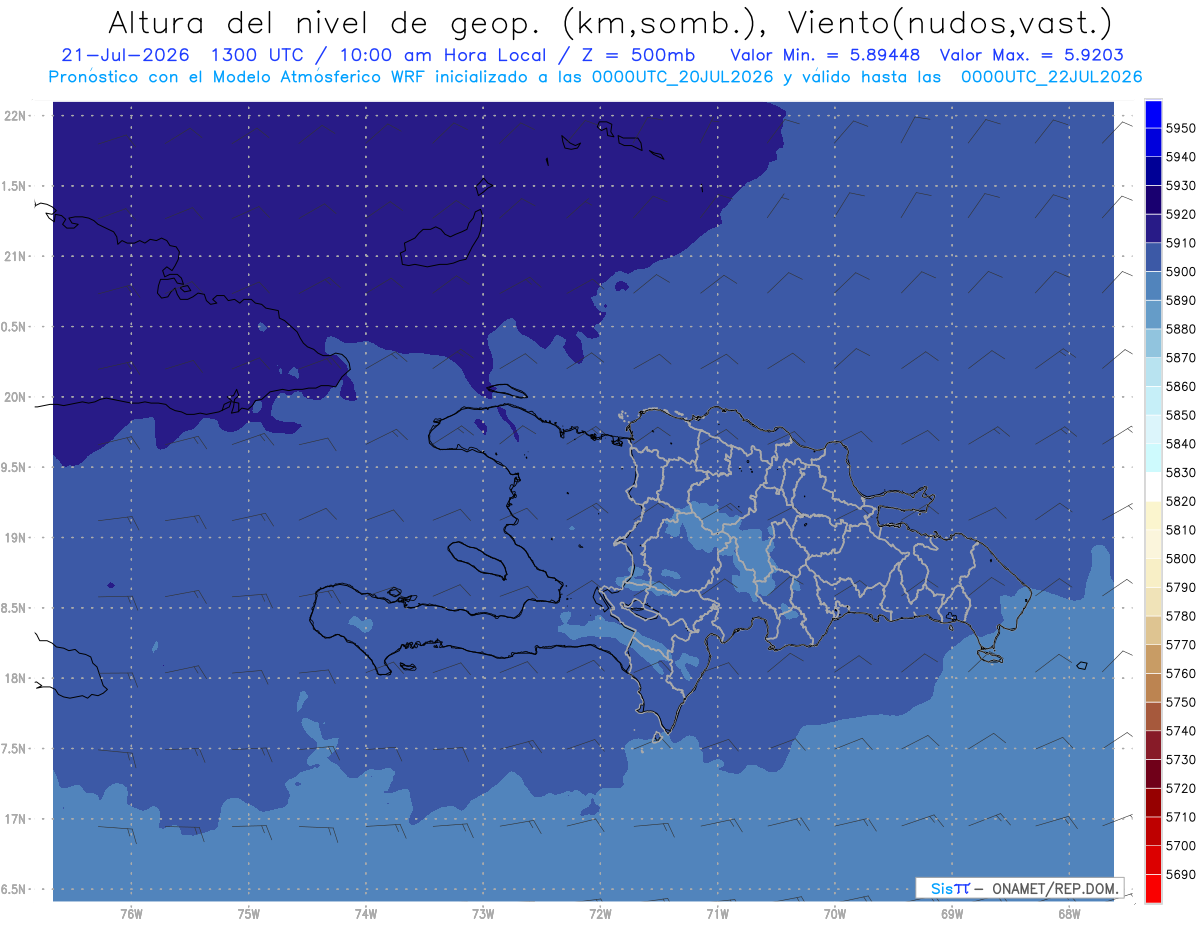This screenshot has width=1200, height=927.
Task: Select the '0000UTC_22JUL2026' valid-until time
Action: point(1051,77)
